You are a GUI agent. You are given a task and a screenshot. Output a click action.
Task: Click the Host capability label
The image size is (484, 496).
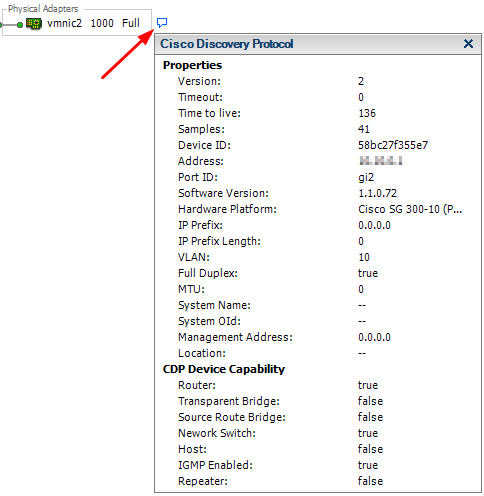point(192,449)
